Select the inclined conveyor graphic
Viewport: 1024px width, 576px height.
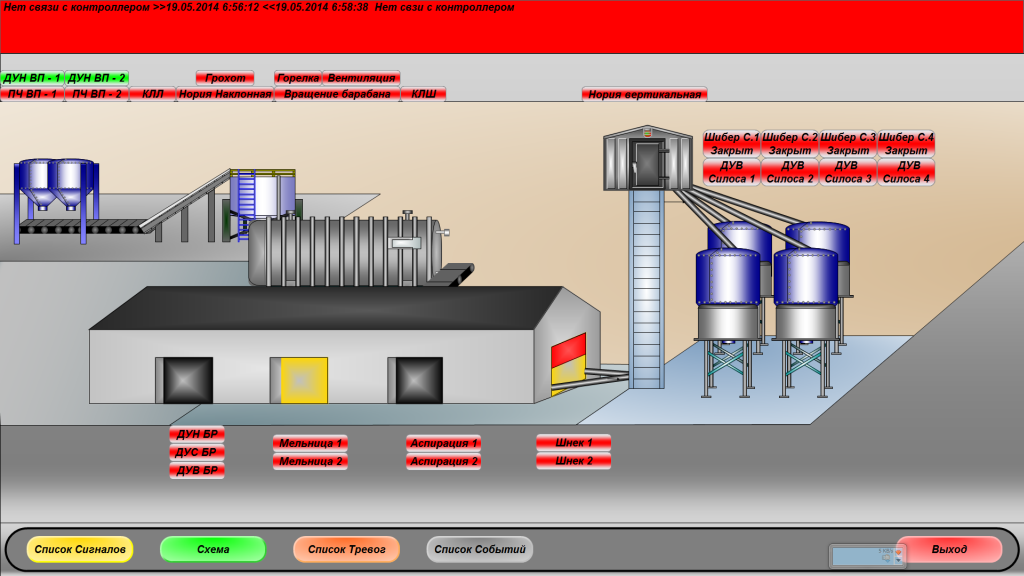tap(185, 202)
